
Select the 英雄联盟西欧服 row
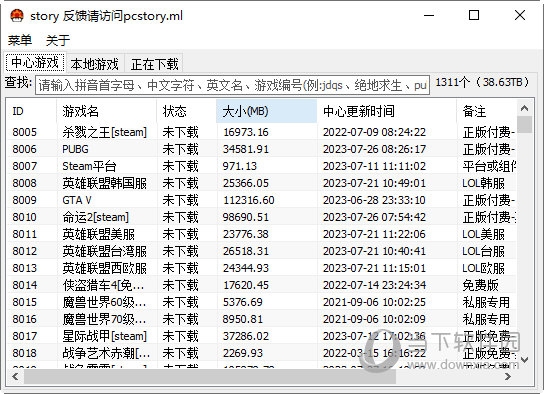tap(262, 268)
